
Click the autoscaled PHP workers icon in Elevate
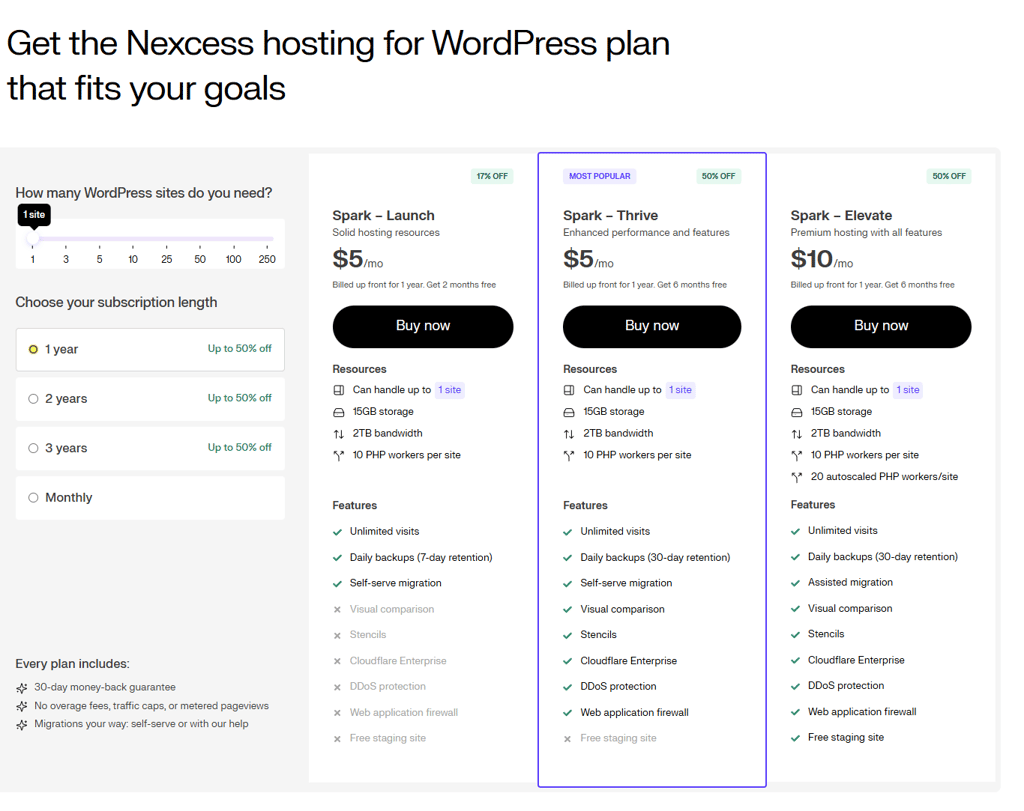(797, 477)
